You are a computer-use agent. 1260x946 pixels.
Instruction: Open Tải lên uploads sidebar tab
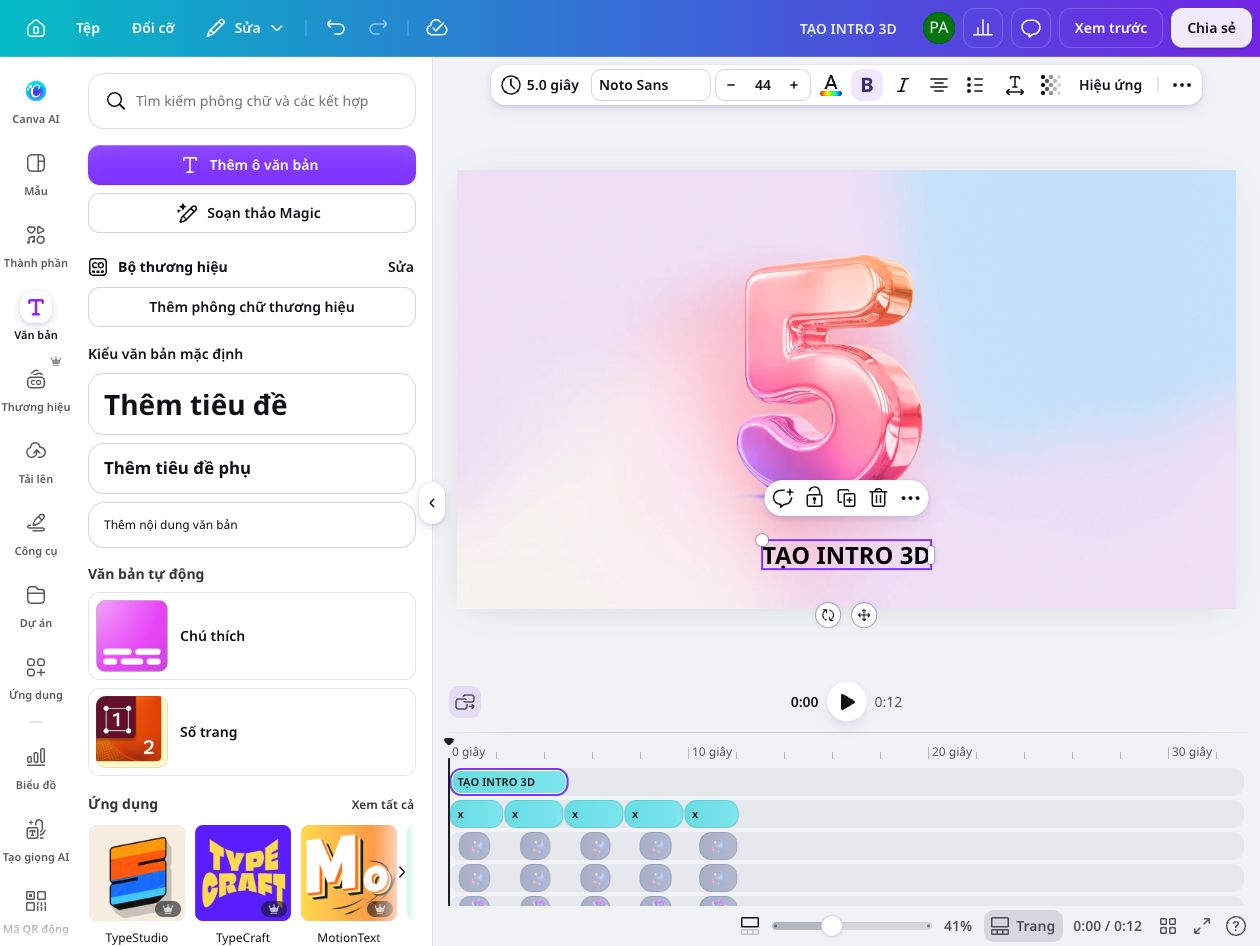[36, 460]
